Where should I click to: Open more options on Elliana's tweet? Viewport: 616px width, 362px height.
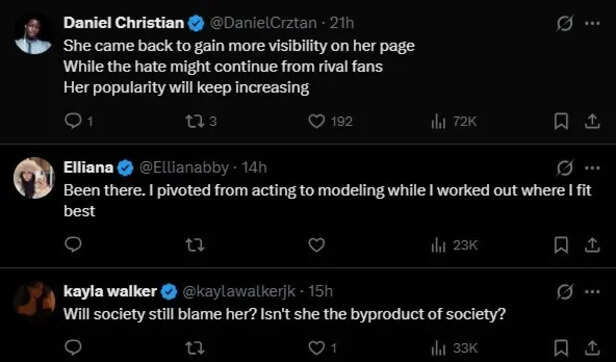click(x=592, y=168)
